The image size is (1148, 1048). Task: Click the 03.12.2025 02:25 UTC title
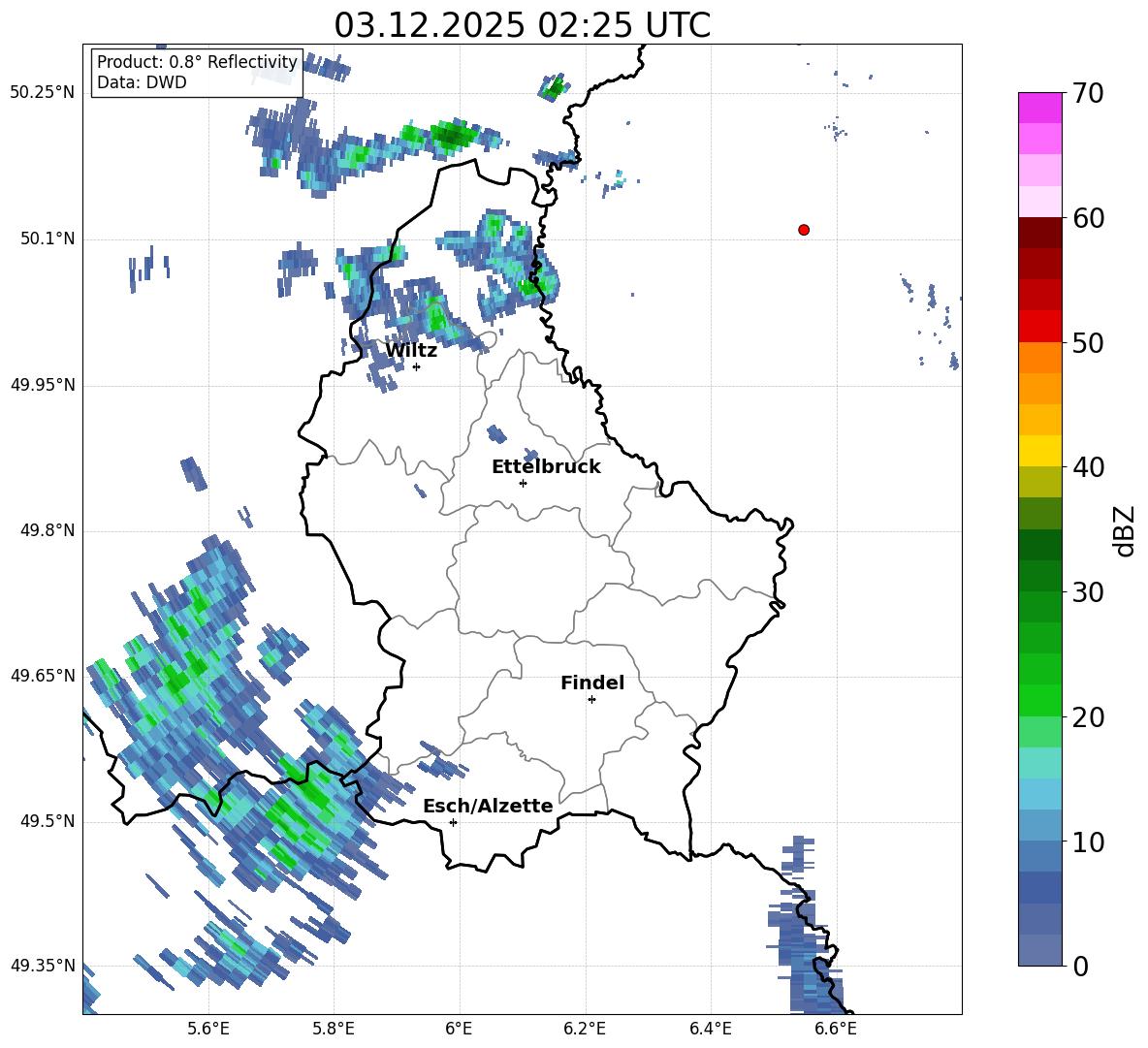(x=522, y=25)
